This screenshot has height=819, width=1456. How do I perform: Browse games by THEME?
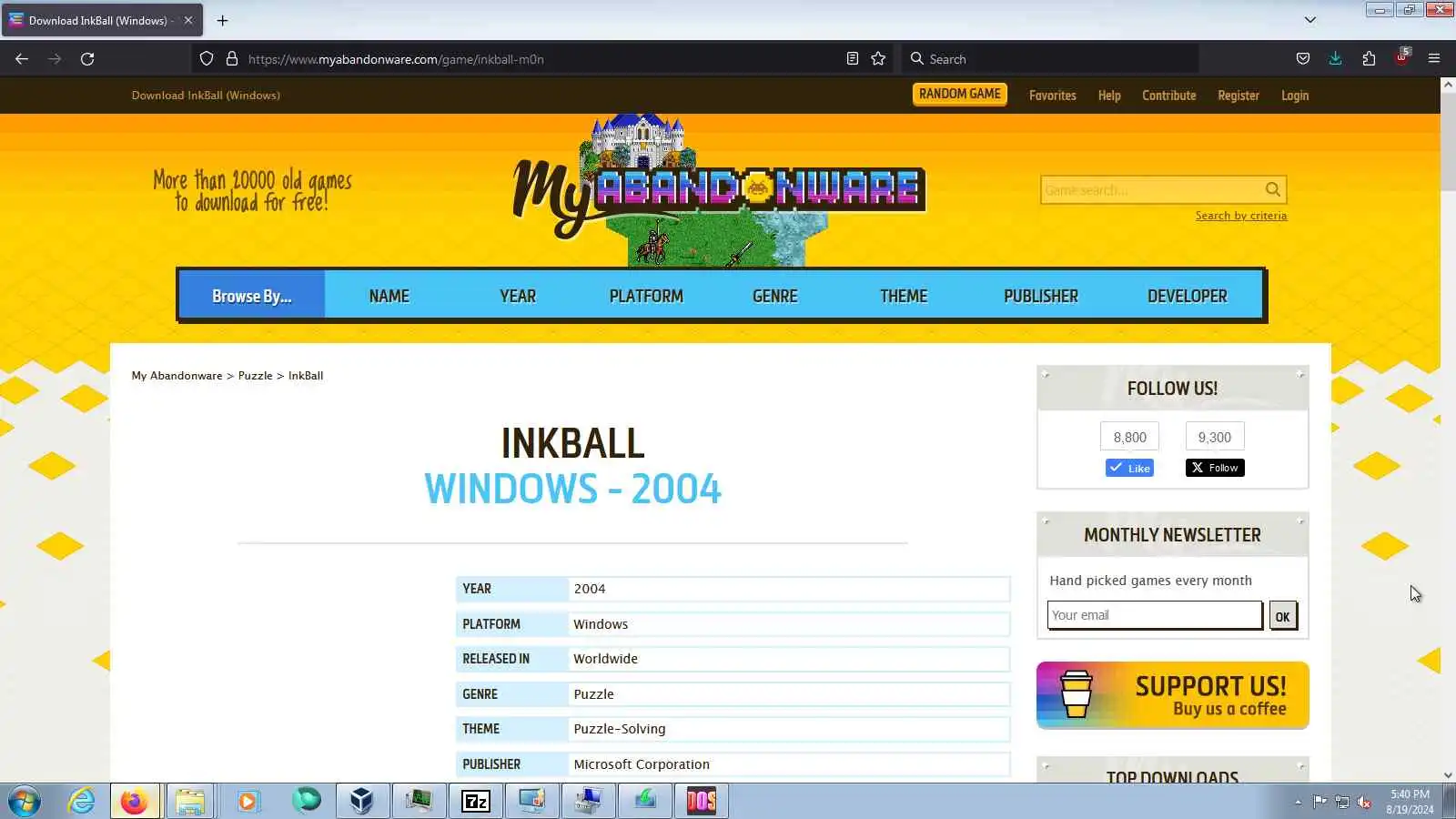click(x=904, y=296)
